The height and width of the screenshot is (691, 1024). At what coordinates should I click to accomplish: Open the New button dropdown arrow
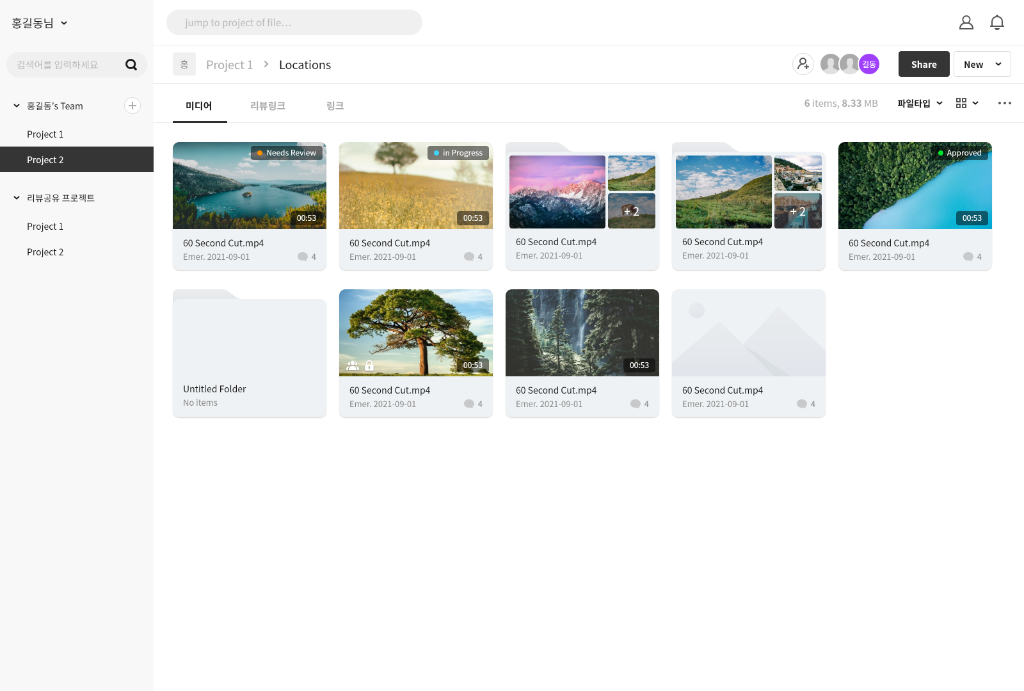(x=998, y=64)
